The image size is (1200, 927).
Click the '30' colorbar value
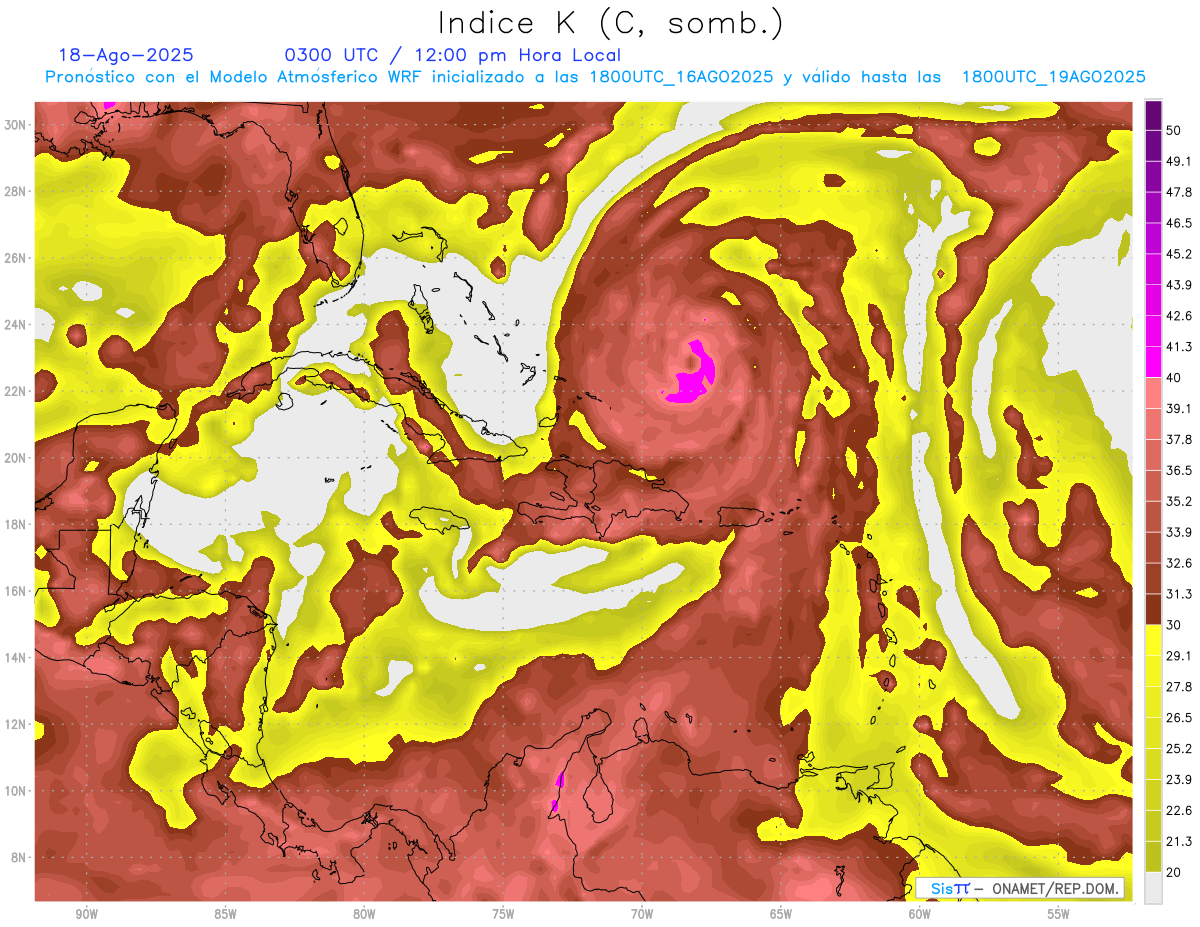tap(1175, 625)
